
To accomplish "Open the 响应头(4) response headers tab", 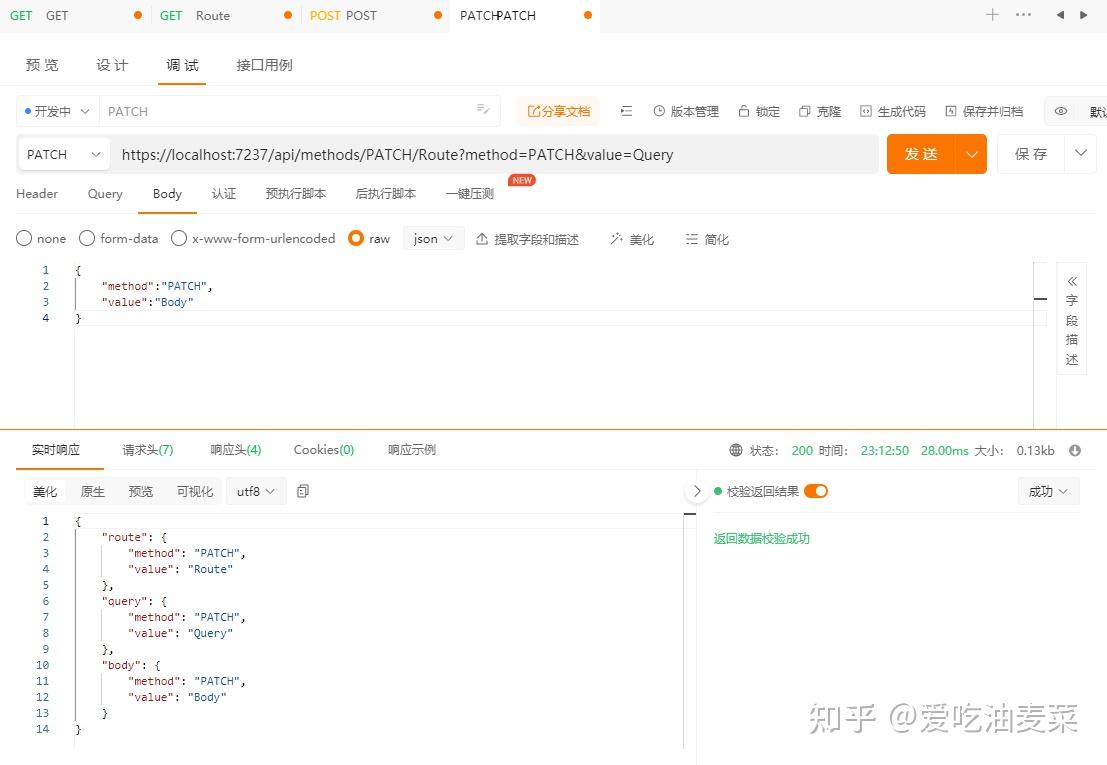I will tap(235, 449).
